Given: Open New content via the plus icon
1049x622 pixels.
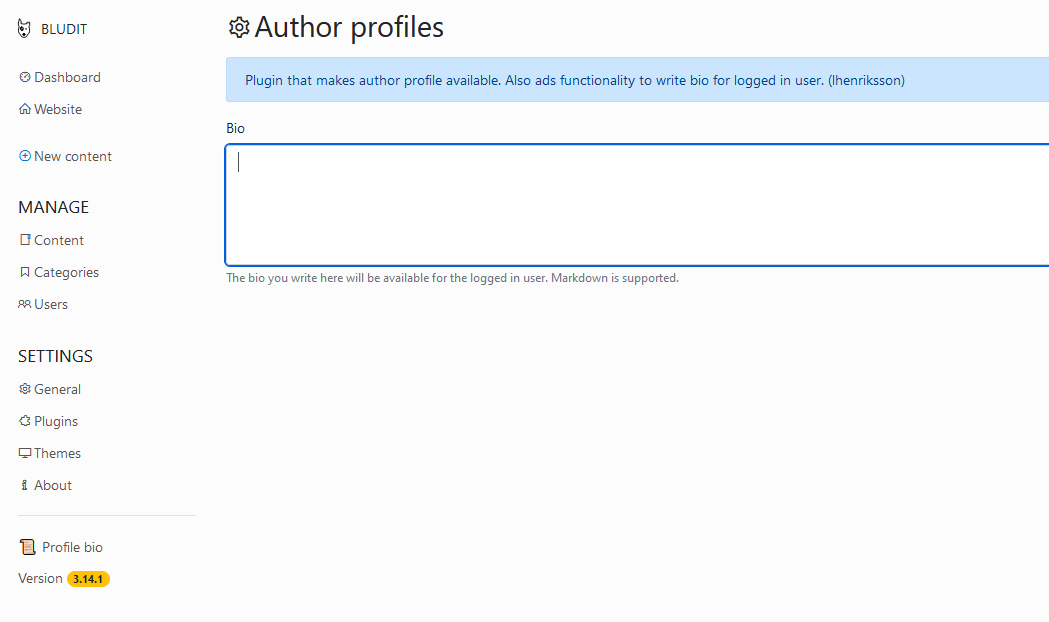Looking at the screenshot, I should tap(23, 156).
